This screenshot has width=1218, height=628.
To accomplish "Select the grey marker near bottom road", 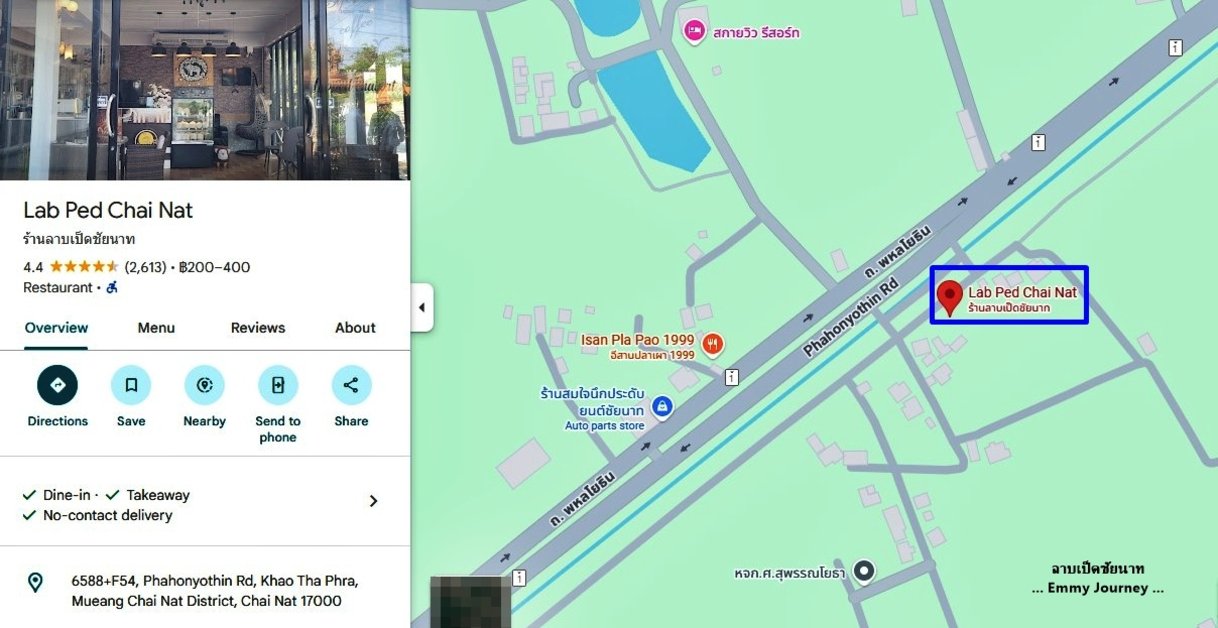I will click(x=863, y=572).
